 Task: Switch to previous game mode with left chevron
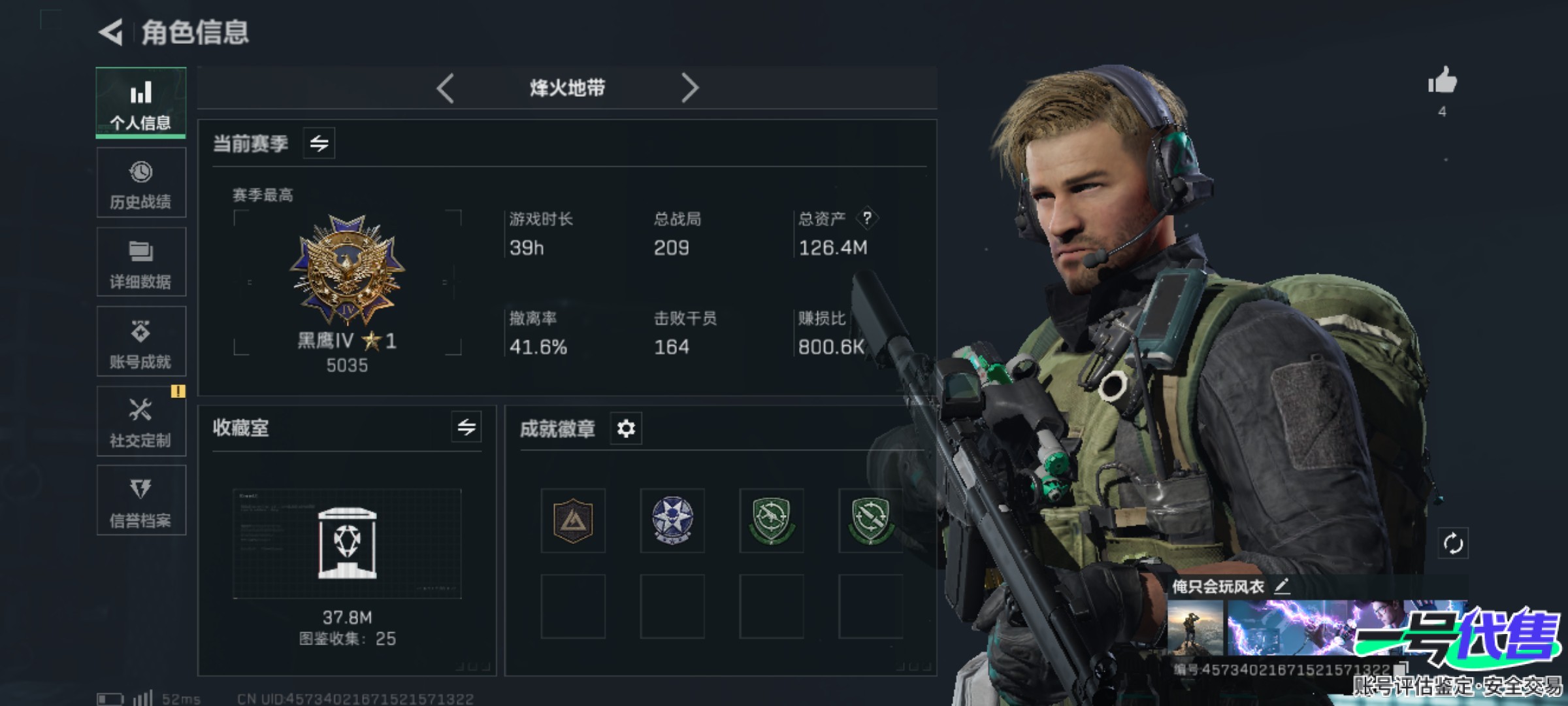pyautogui.click(x=445, y=88)
